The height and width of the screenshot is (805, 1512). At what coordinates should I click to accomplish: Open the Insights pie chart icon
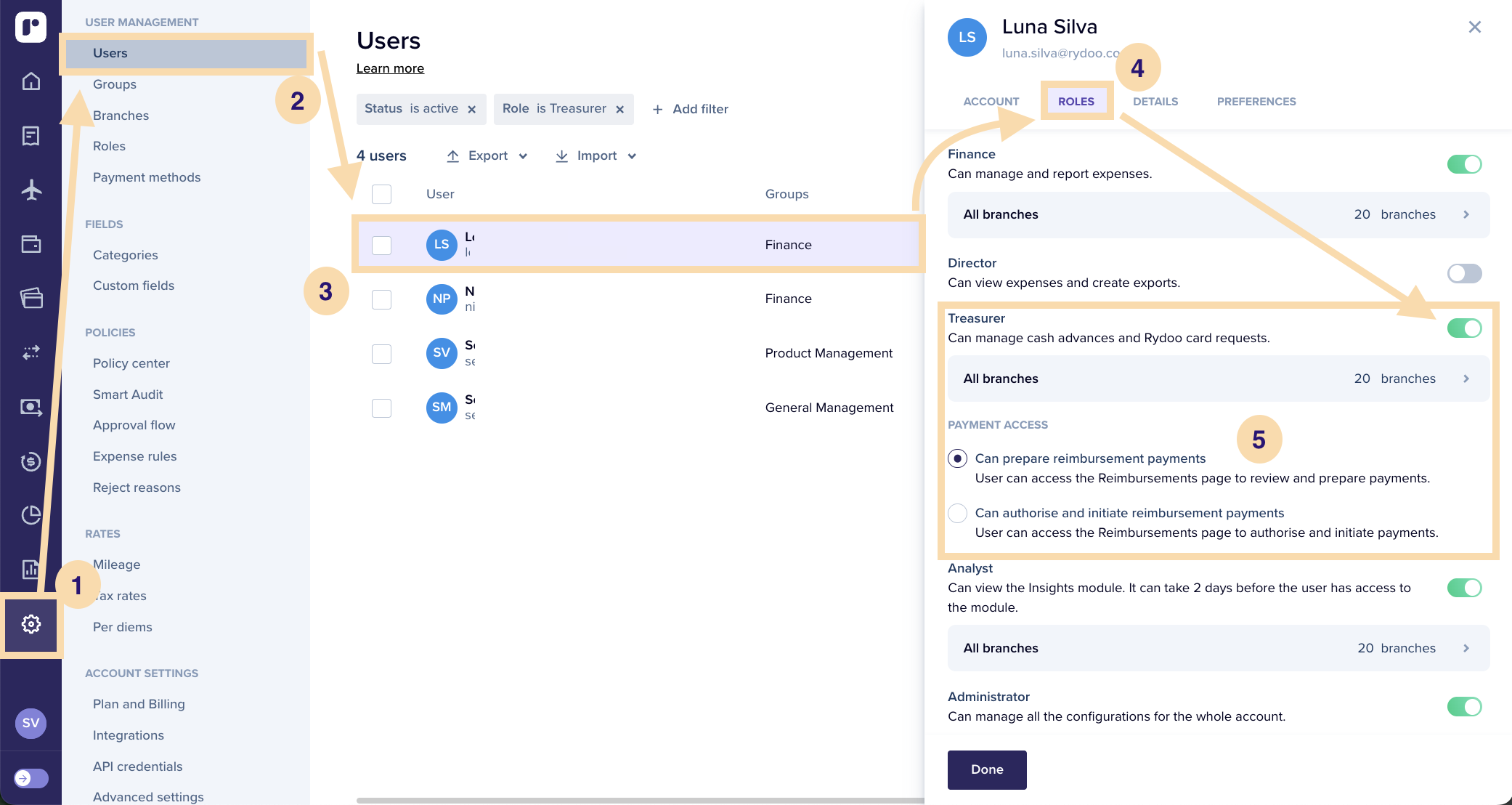pos(31,515)
